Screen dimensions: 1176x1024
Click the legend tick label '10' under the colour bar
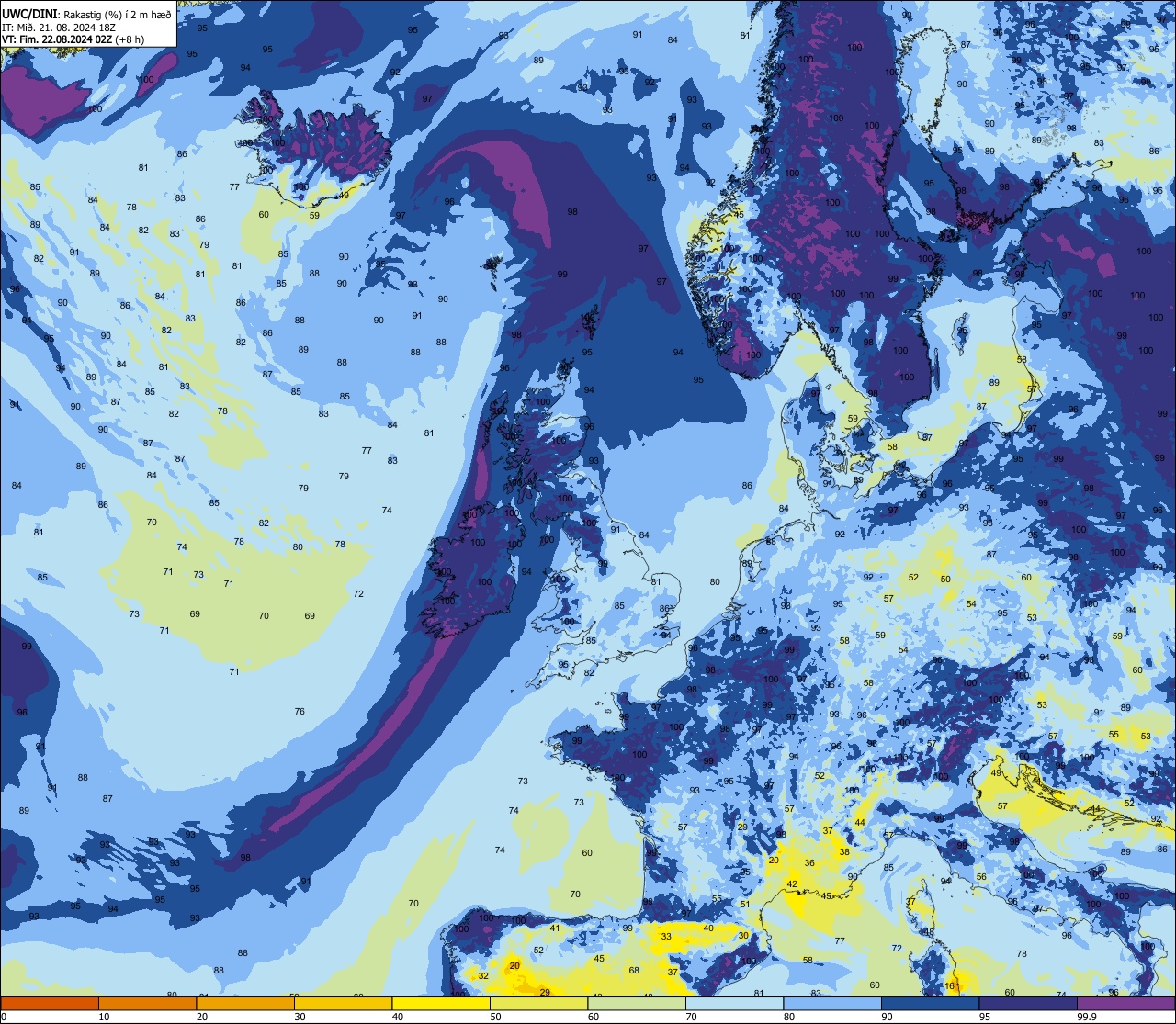[x=104, y=1017]
